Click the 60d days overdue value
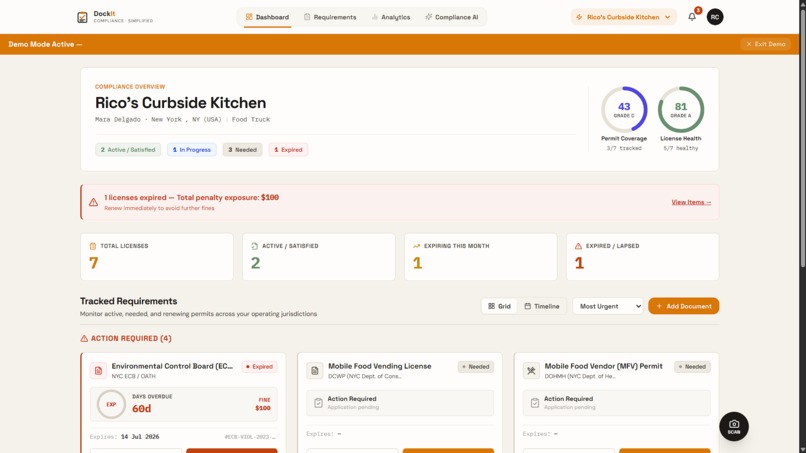 point(141,408)
